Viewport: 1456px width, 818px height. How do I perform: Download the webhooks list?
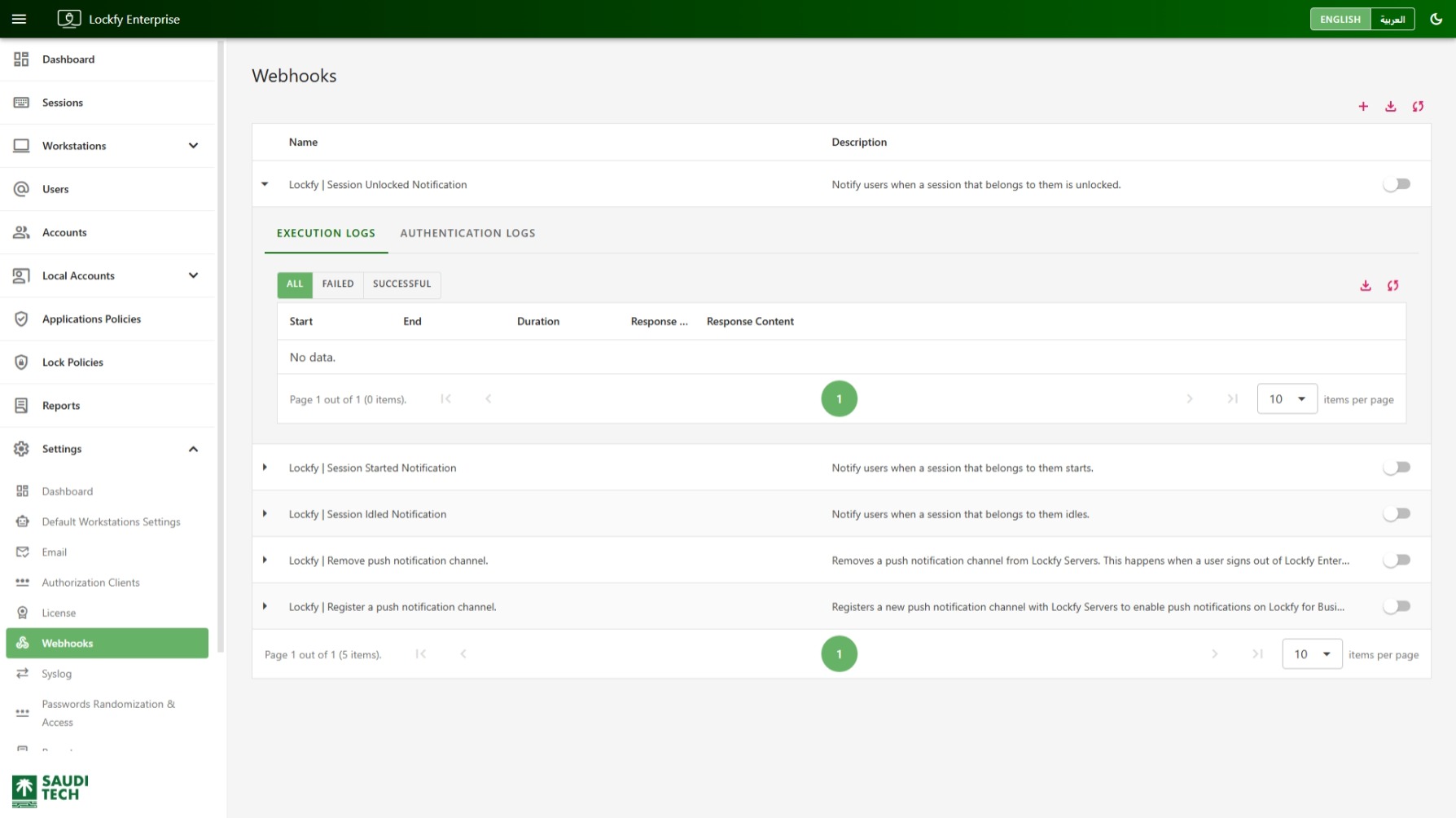click(x=1391, y=107)
